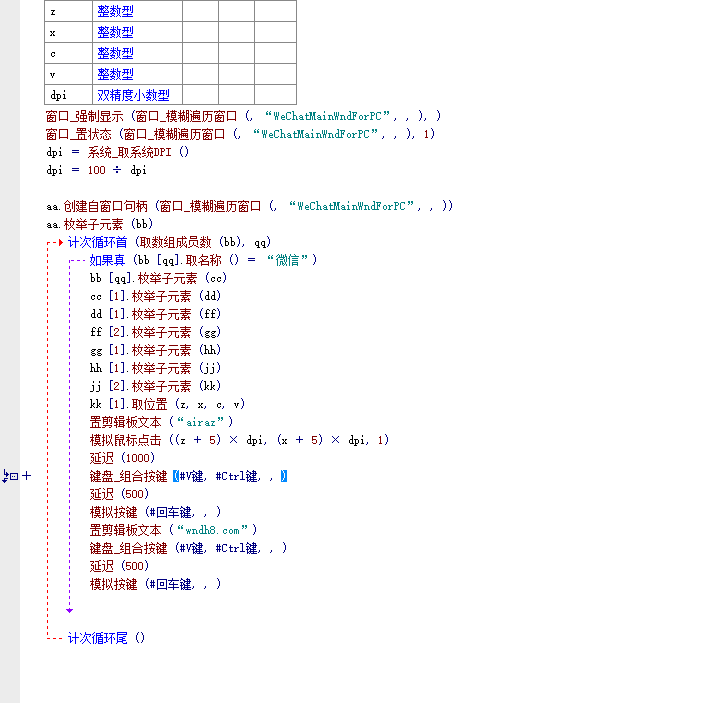708x703 pixels.
Task: Click the plus expand sign in left margin
Action: (x=27, y=475)
